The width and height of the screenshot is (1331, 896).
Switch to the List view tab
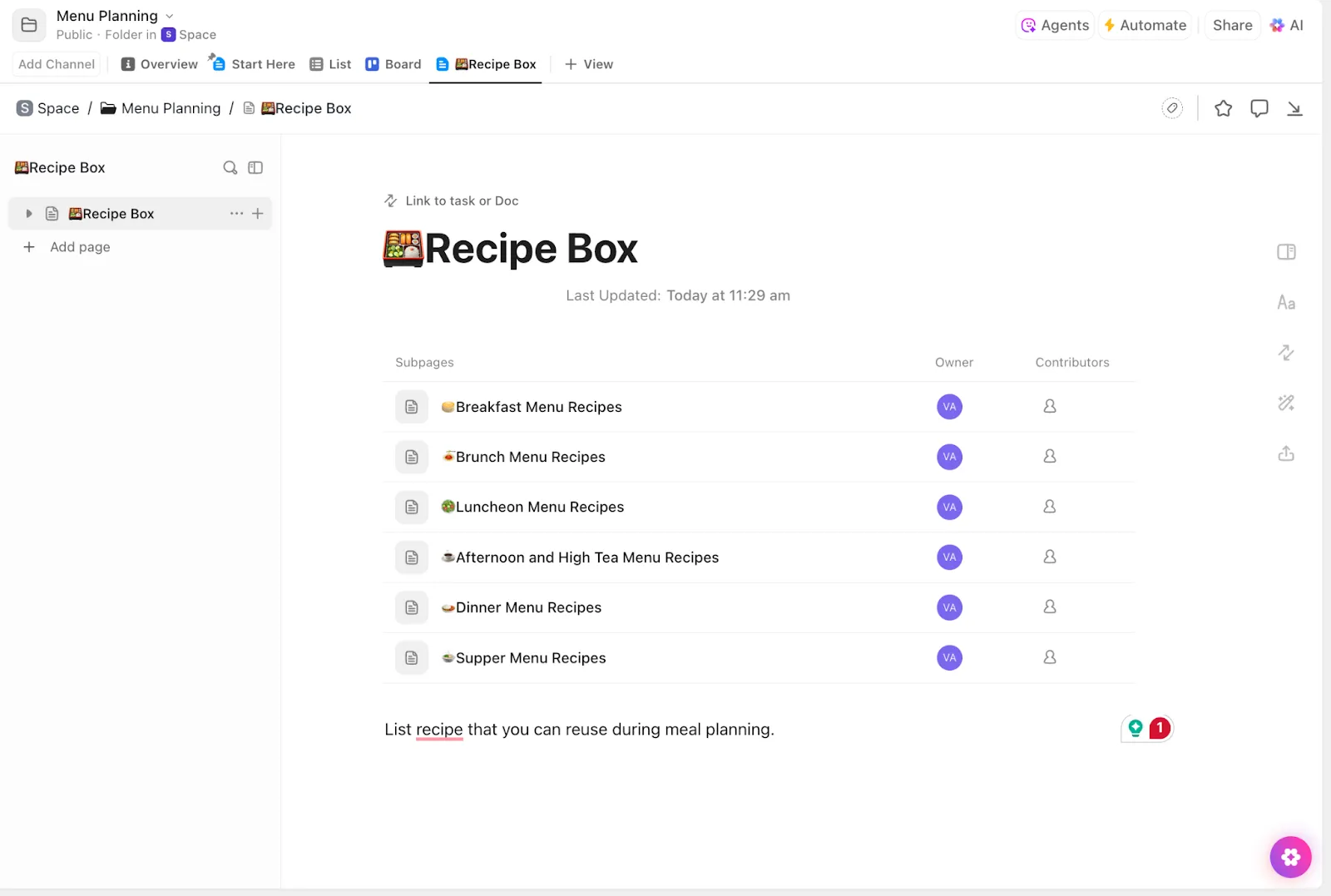(x=330, y=64)
